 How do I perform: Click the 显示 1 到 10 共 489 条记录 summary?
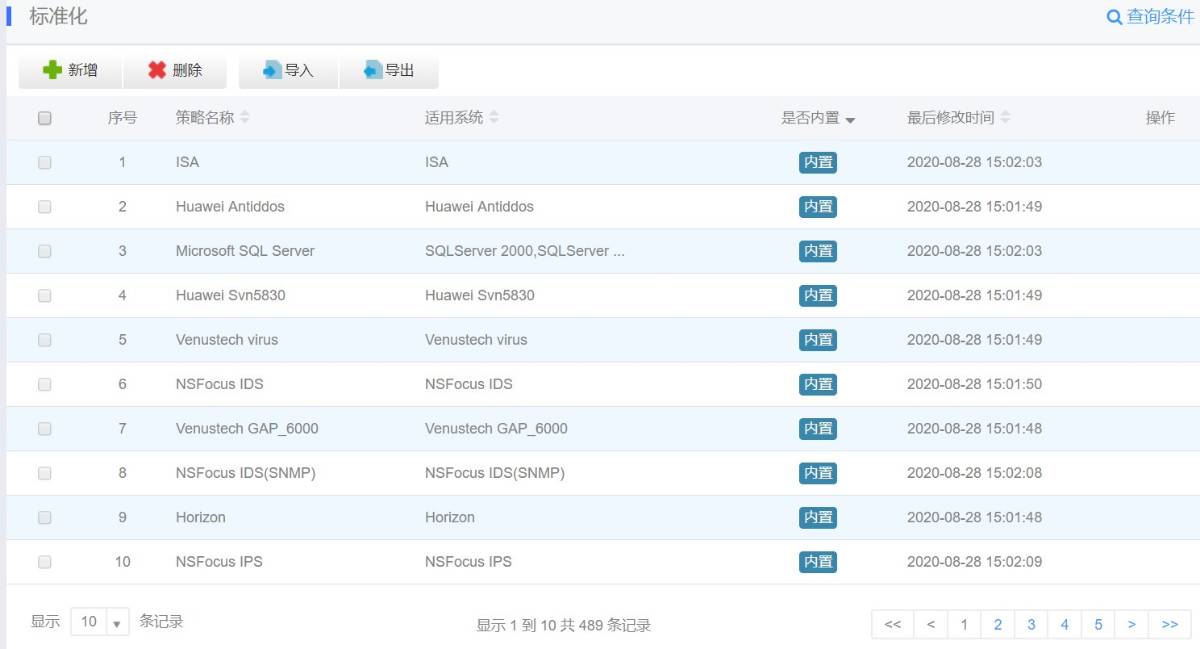click(564, 625)
